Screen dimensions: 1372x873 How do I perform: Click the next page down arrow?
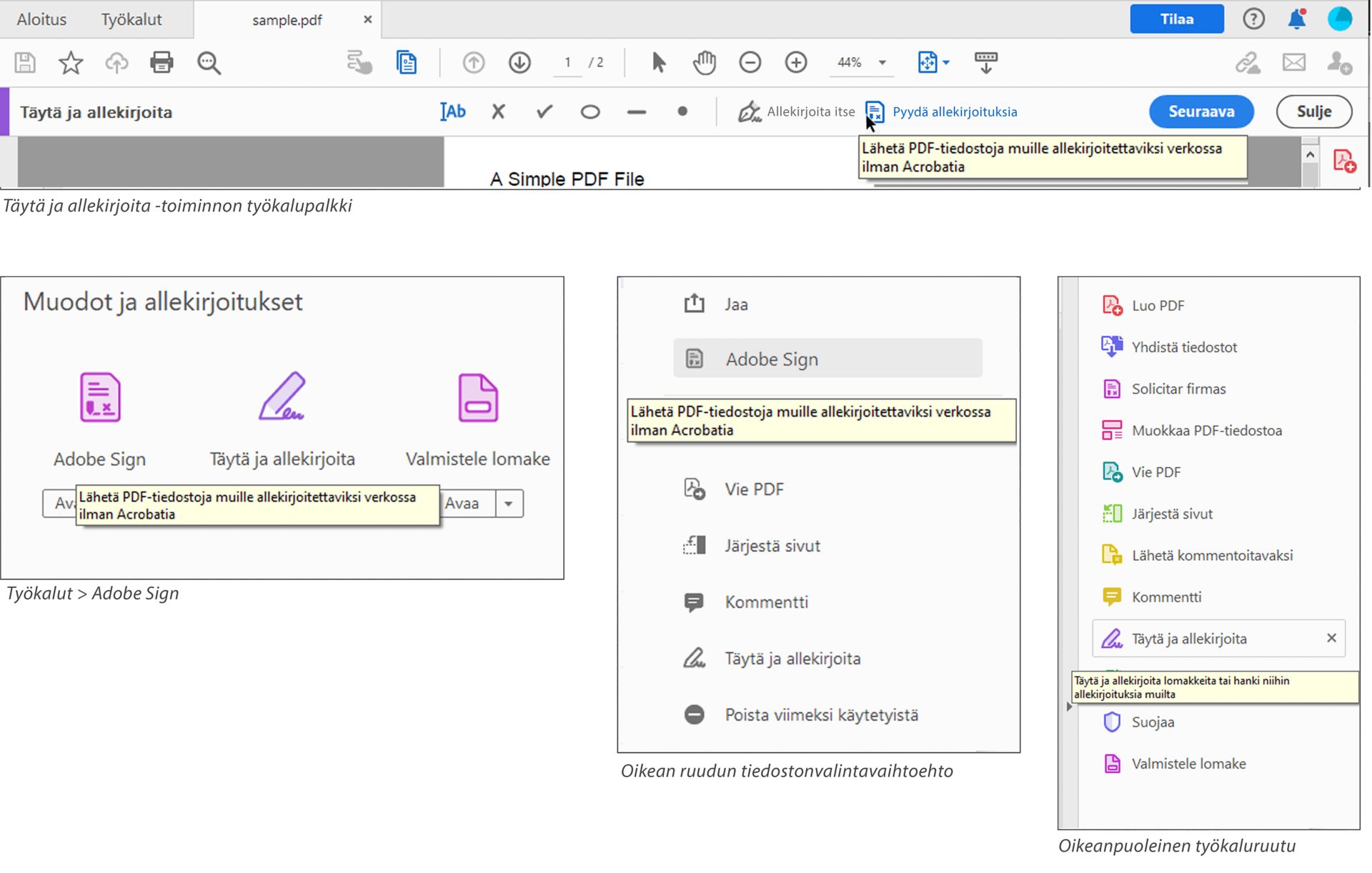click(x=520, y=63)
